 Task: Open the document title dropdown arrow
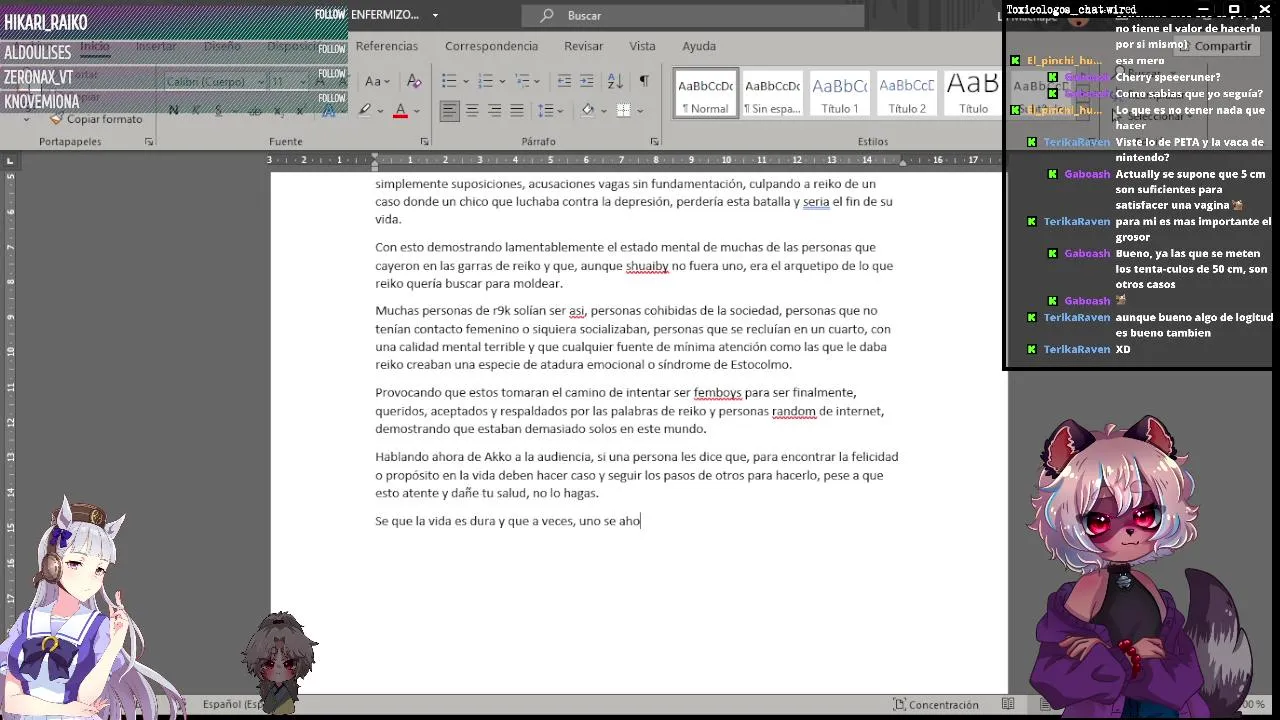tap(435, 15)
